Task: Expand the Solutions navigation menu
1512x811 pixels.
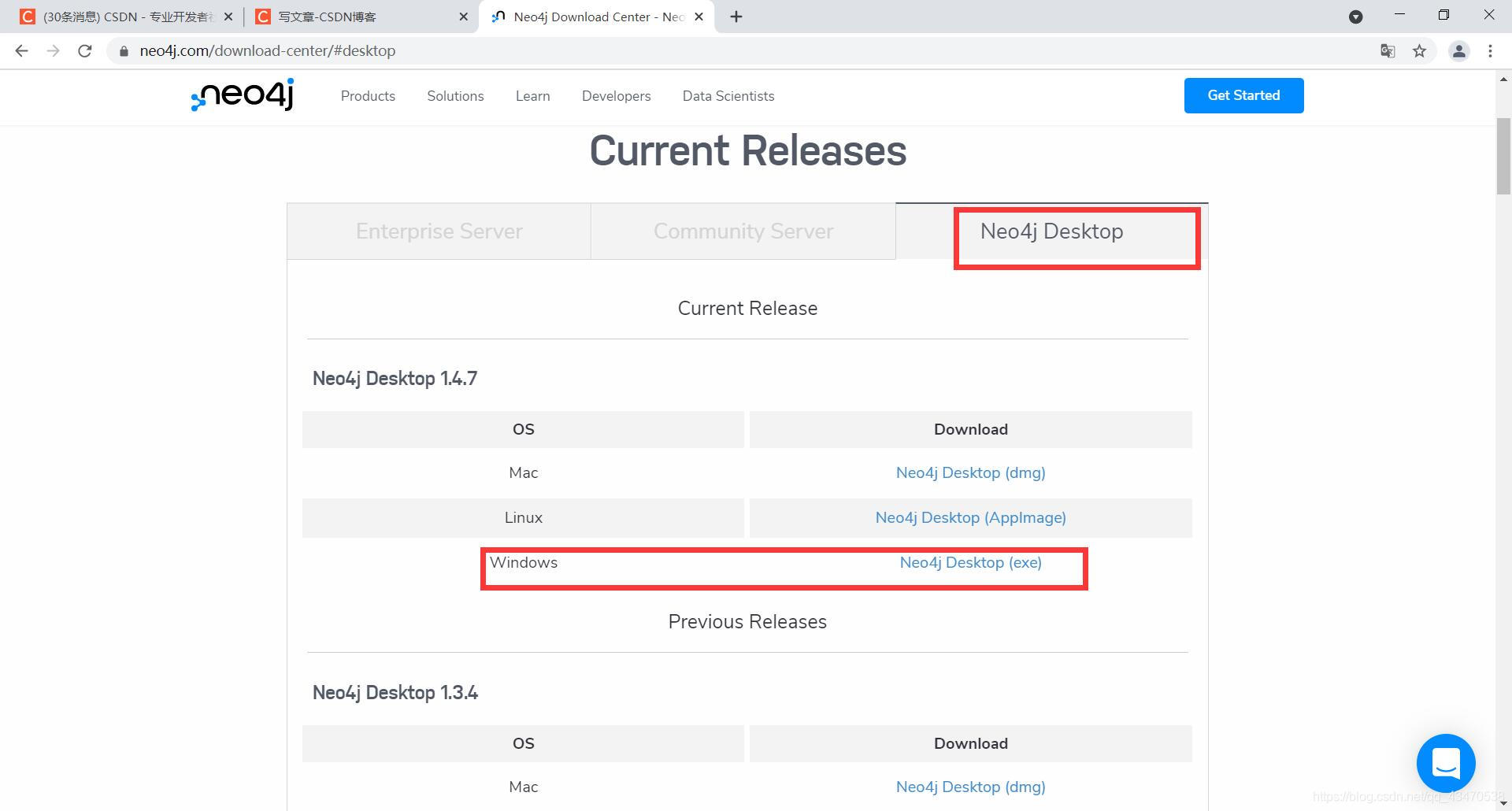Action: click(x=455, y=96)
